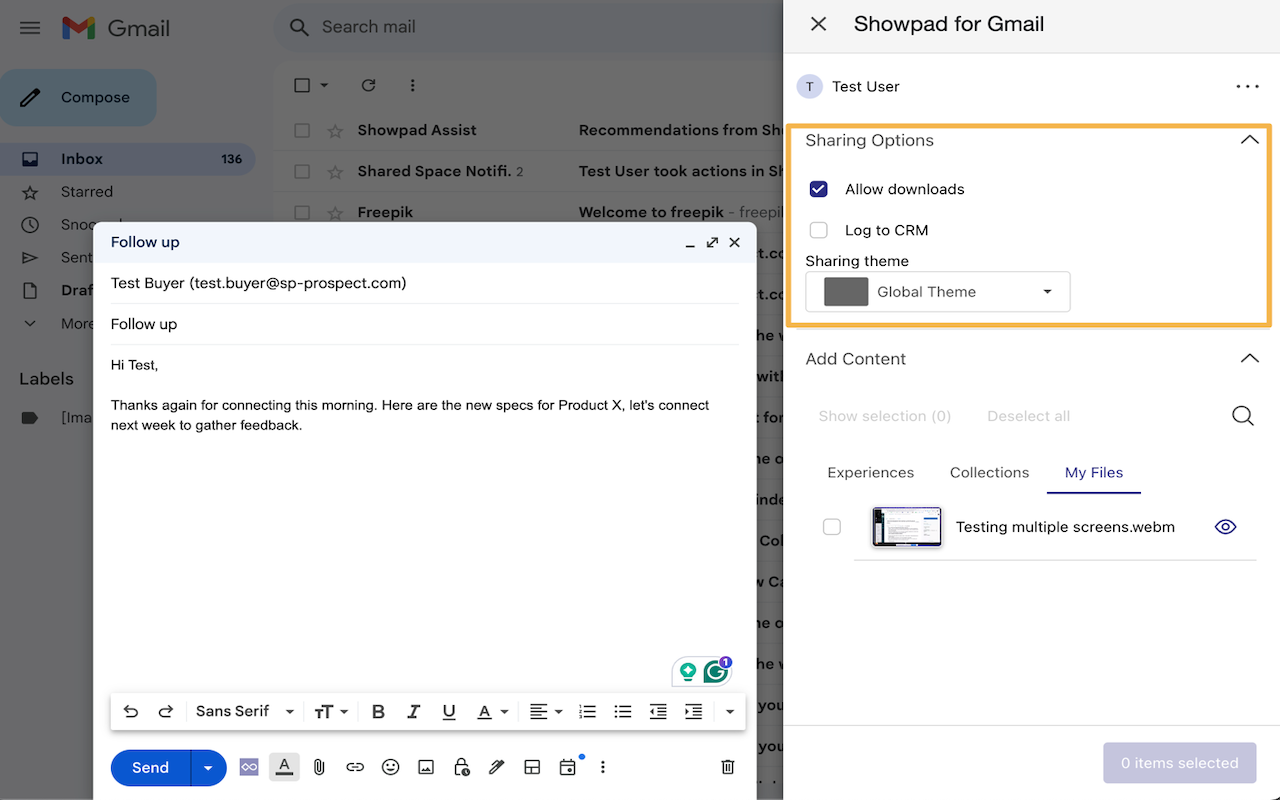The width and height of the screenshot is (1280, 800).
Task: Discard the draft with the trash icon
Action: (x=728, y=766)
